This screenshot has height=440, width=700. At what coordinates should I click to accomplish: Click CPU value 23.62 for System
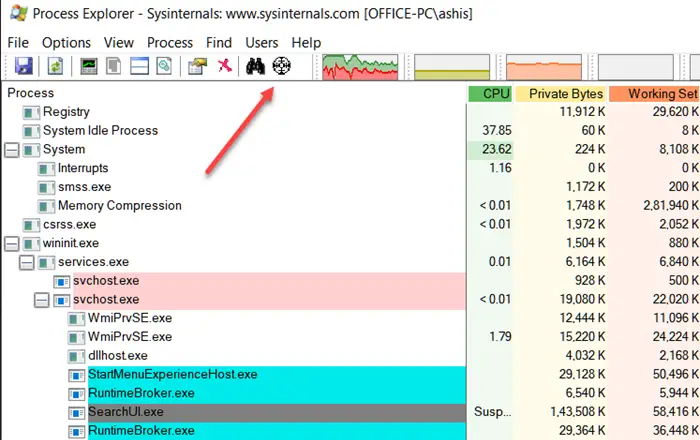click(496, 149)
